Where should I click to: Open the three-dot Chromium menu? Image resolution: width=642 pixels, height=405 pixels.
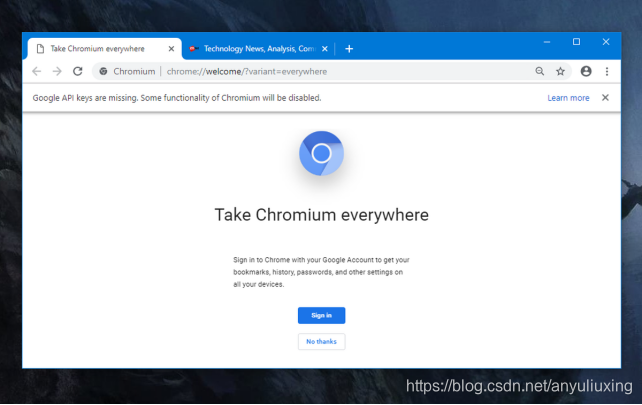tap(607, 71)
